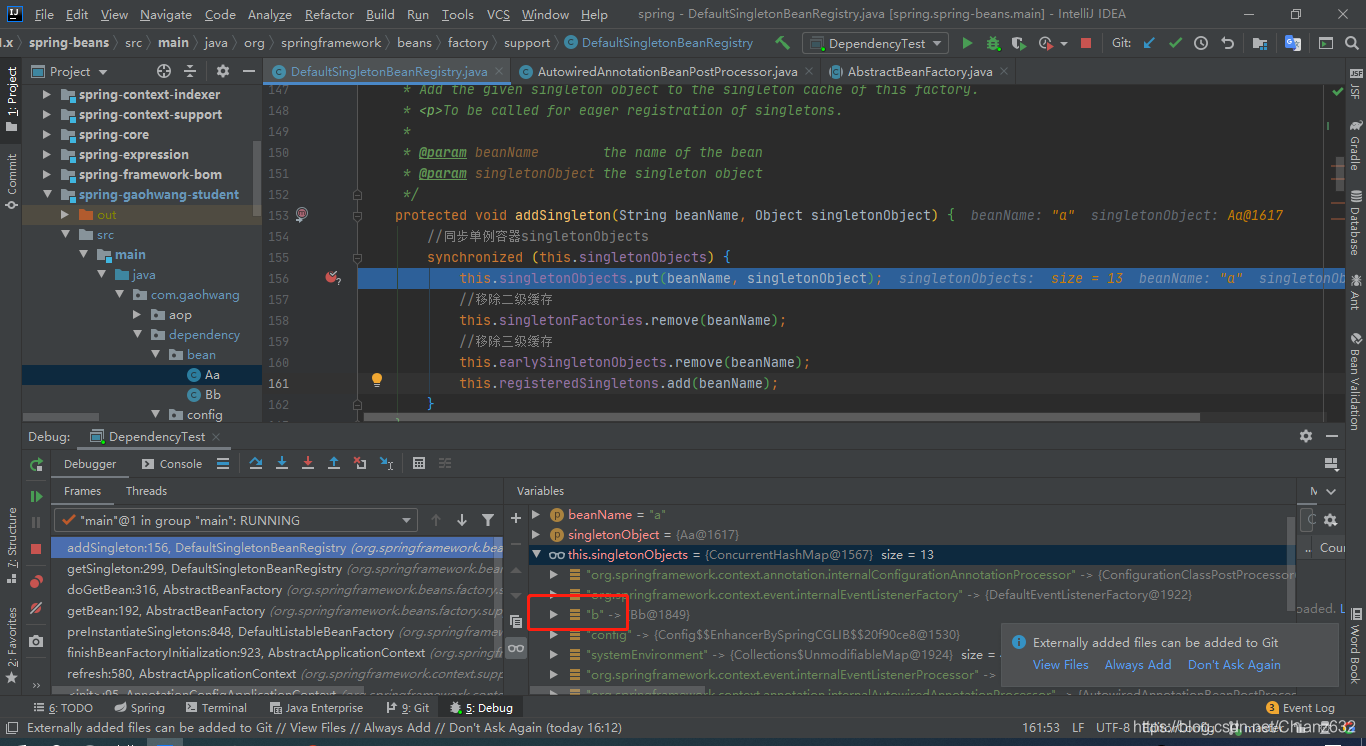Click the Git Update Project arrow
The image size is (1366, 746).
(1149, 43)
